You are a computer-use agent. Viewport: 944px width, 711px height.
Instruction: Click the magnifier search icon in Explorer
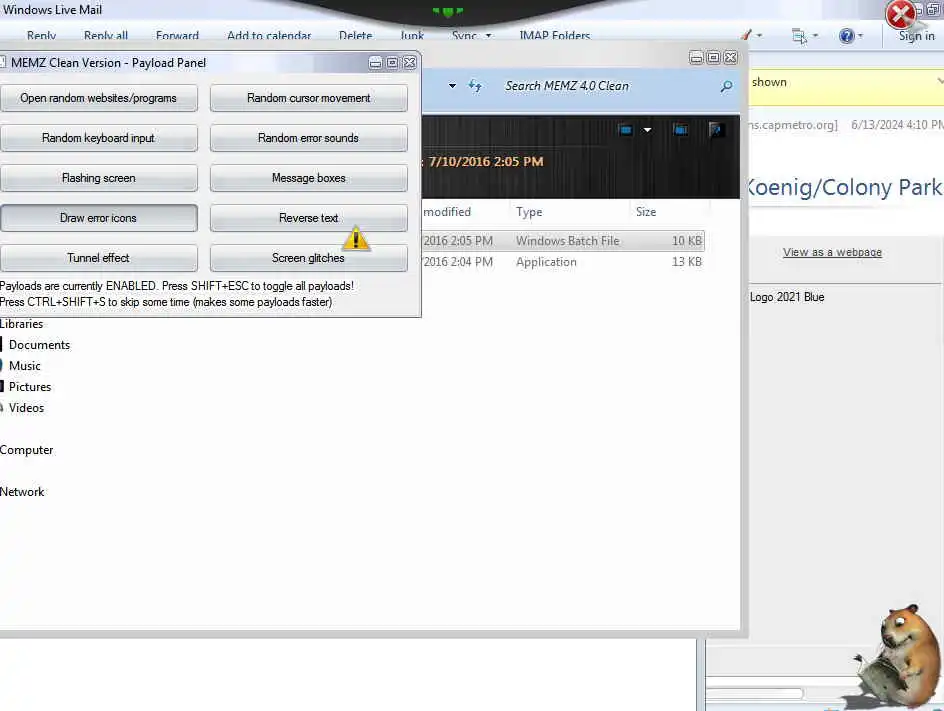click(726, 87)
